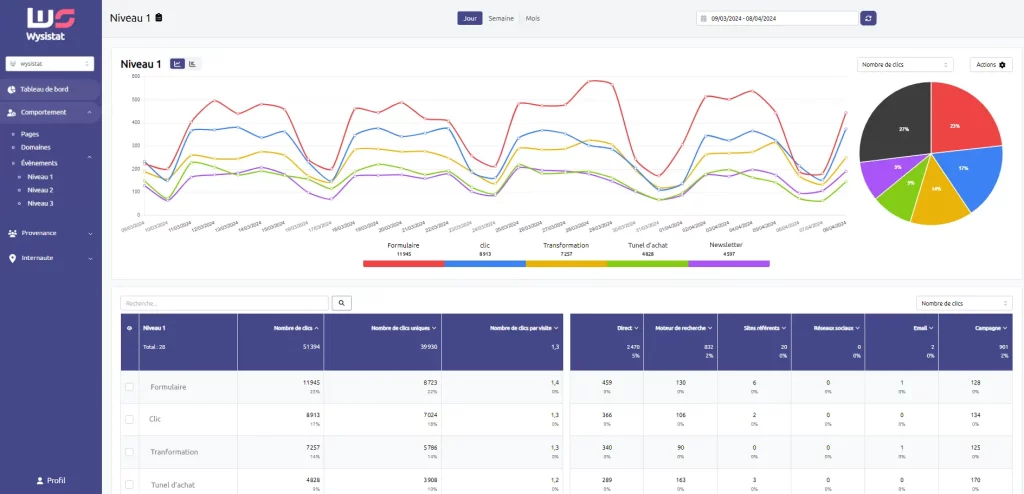Switch to the Semaine period tab

[500, 18]
